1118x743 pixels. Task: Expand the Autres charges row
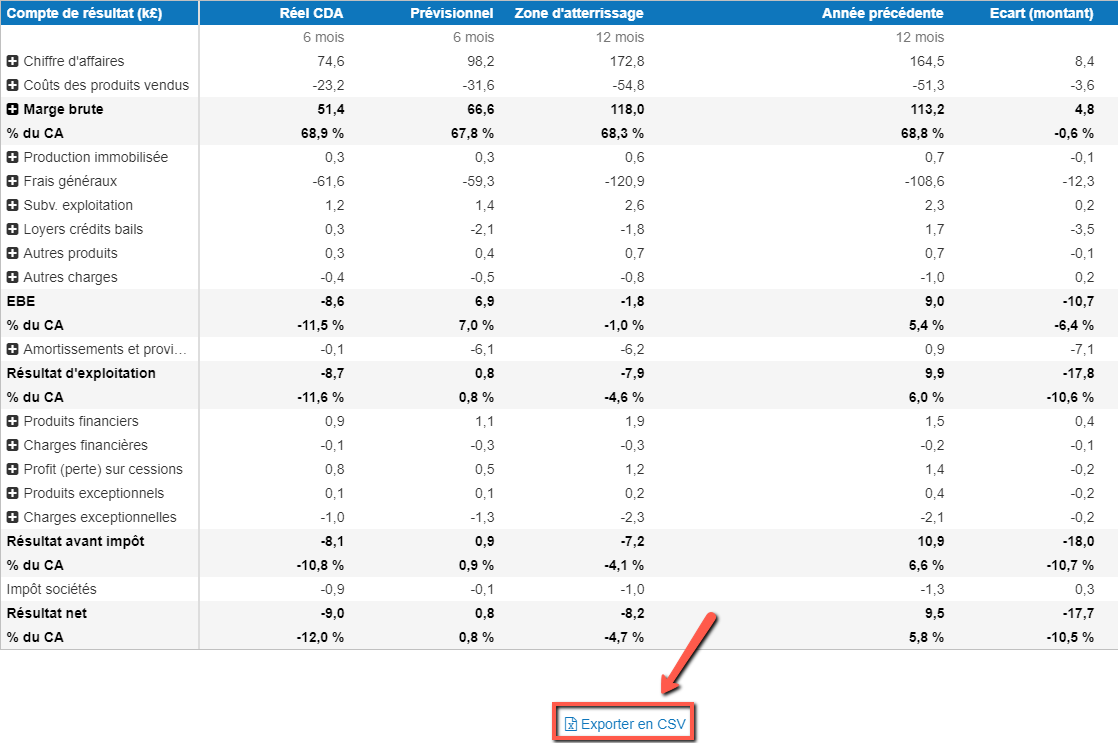pos(12,277)
